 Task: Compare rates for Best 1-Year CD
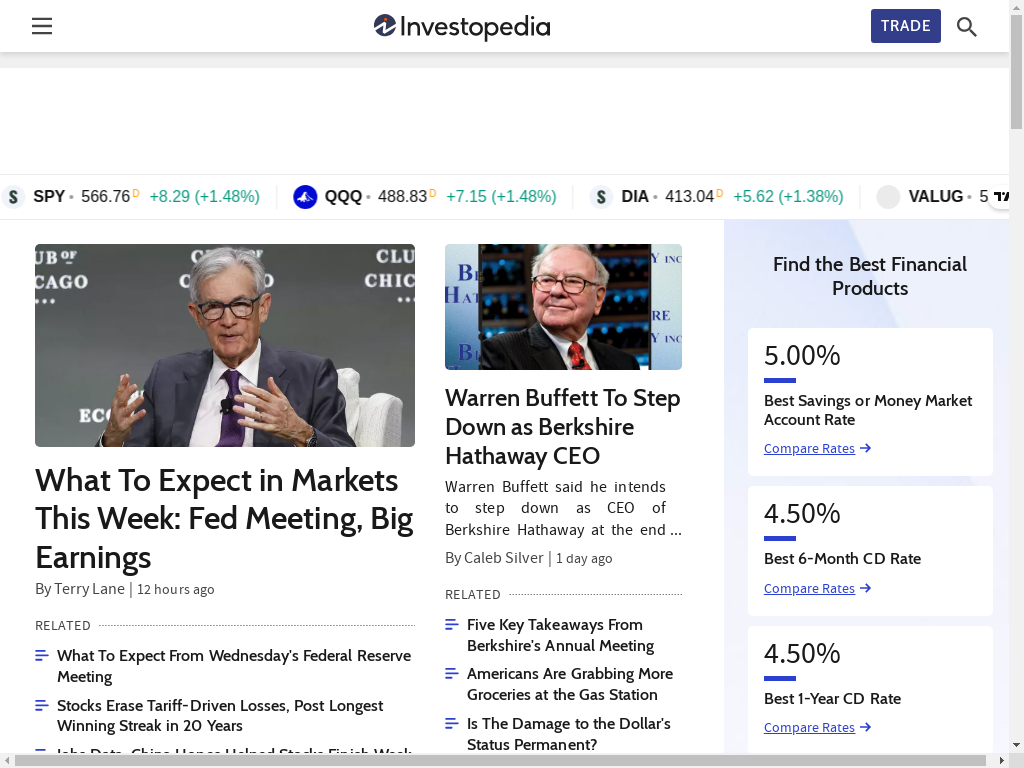(x=809, y=728)
